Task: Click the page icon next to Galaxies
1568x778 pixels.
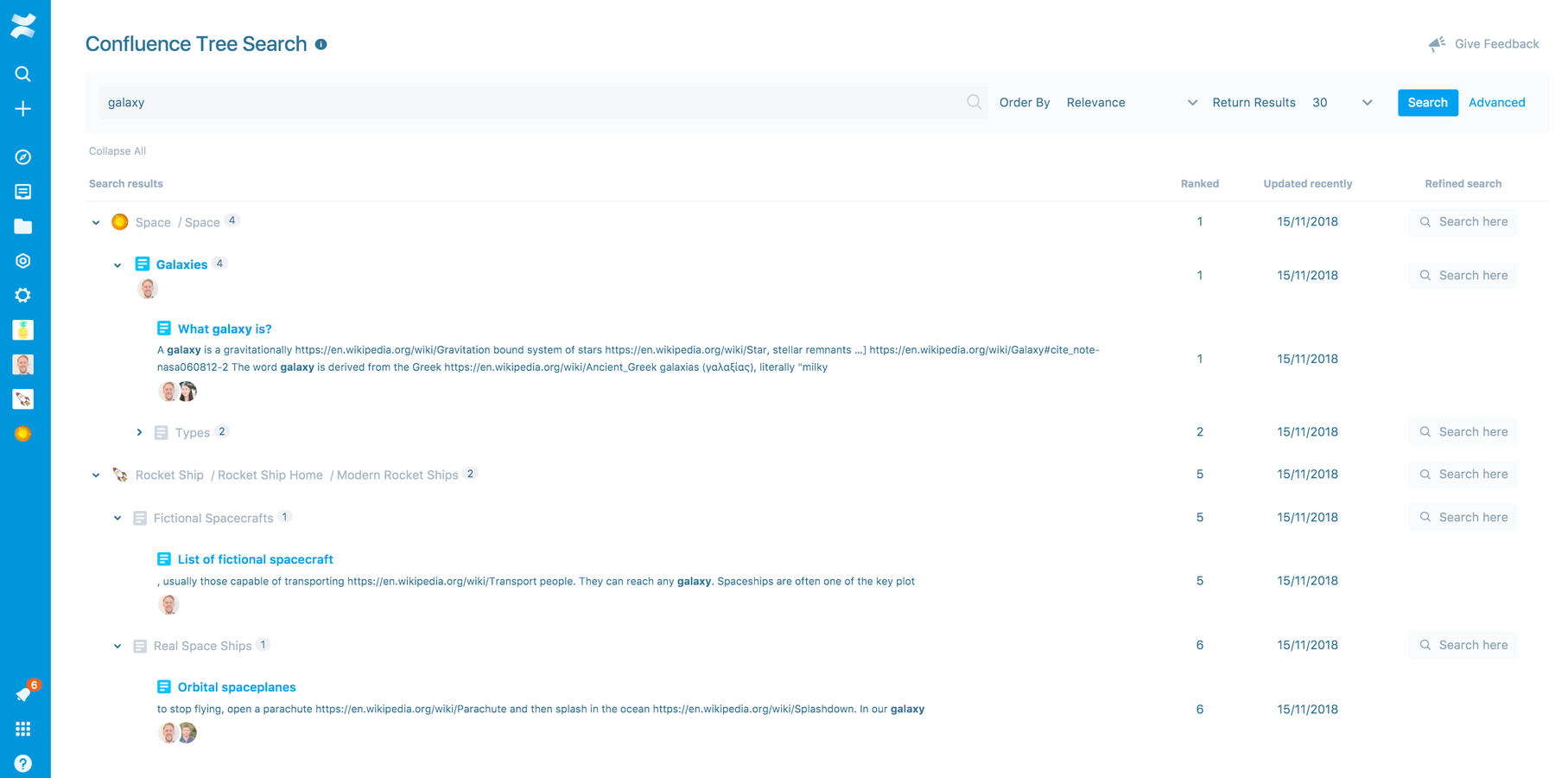Action: pyautogui.click(x=143, y=264)
